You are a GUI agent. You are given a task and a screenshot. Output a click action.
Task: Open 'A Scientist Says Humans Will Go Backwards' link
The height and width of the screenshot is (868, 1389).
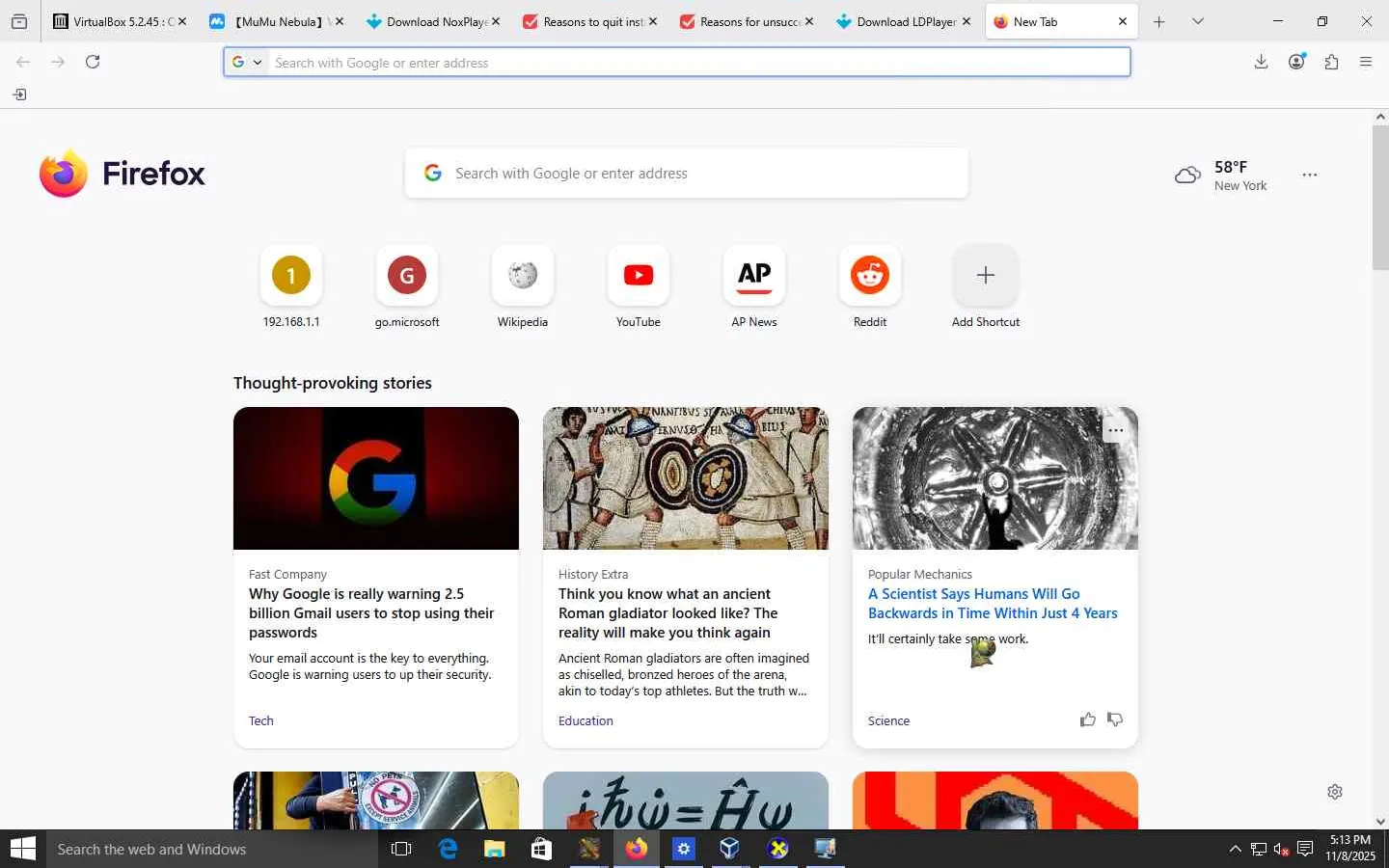point(993,604)
